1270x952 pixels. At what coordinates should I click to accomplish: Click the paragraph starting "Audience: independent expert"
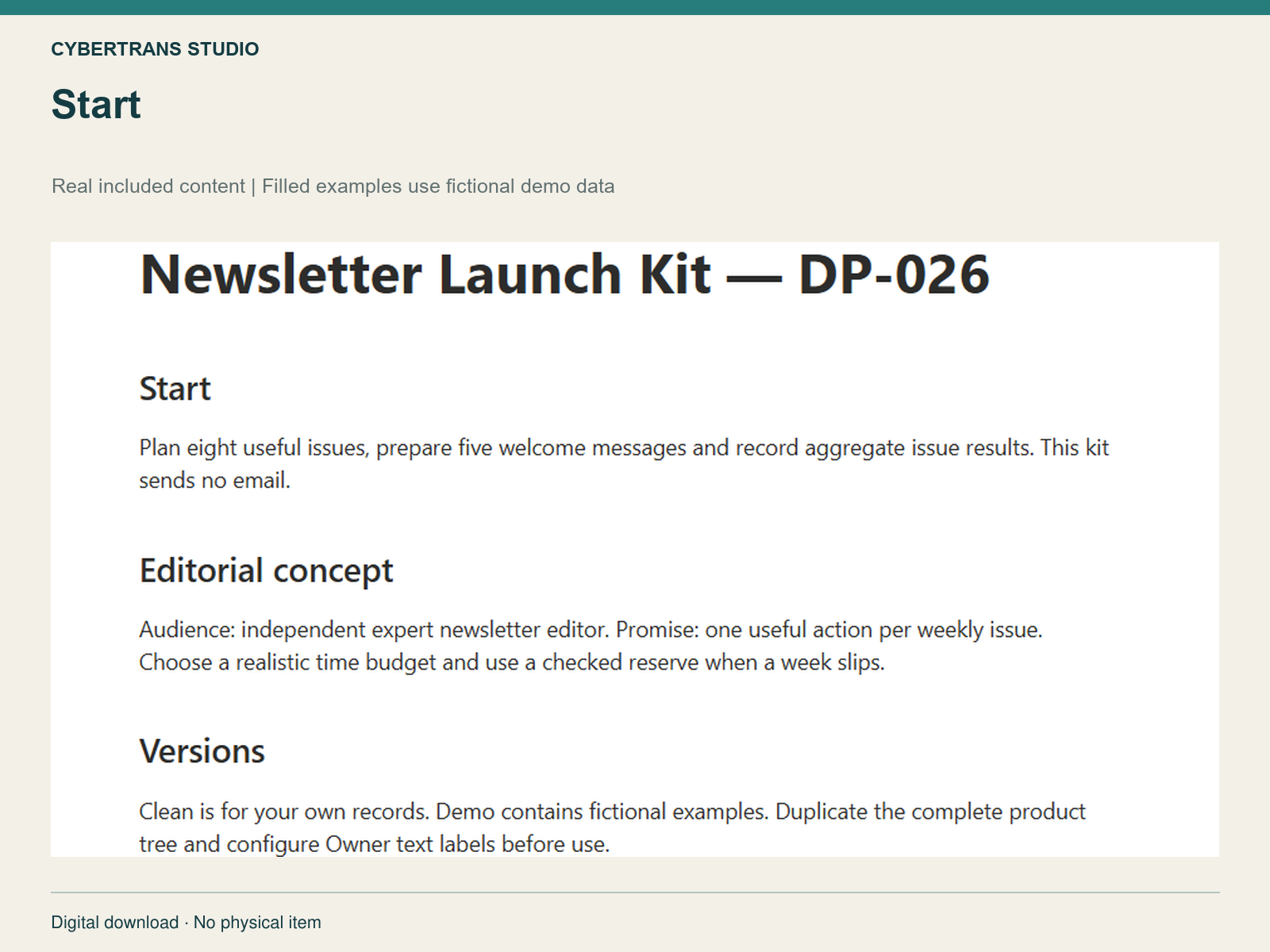click(591, 646)
